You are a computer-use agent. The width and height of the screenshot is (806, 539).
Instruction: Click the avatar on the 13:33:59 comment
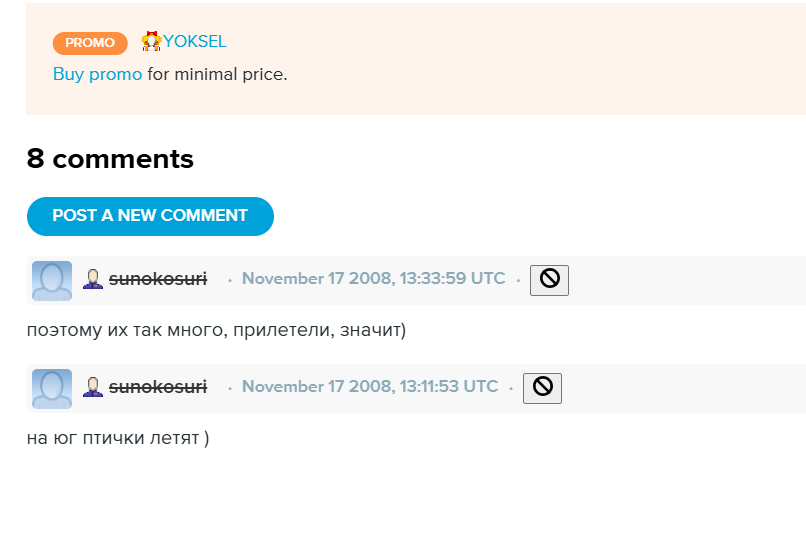tap(52, 281)
